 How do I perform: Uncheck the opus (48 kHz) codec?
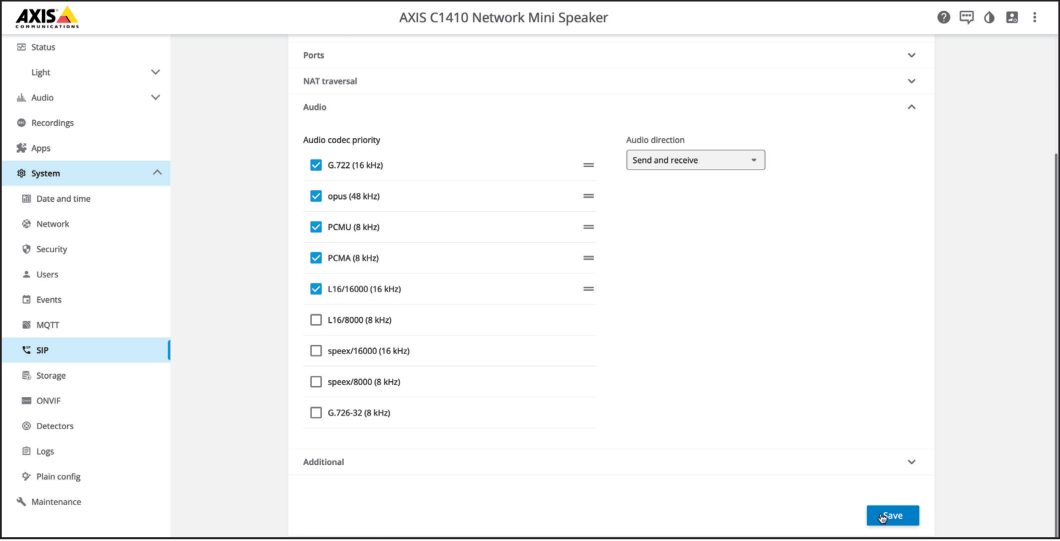[x=316, y=196]
